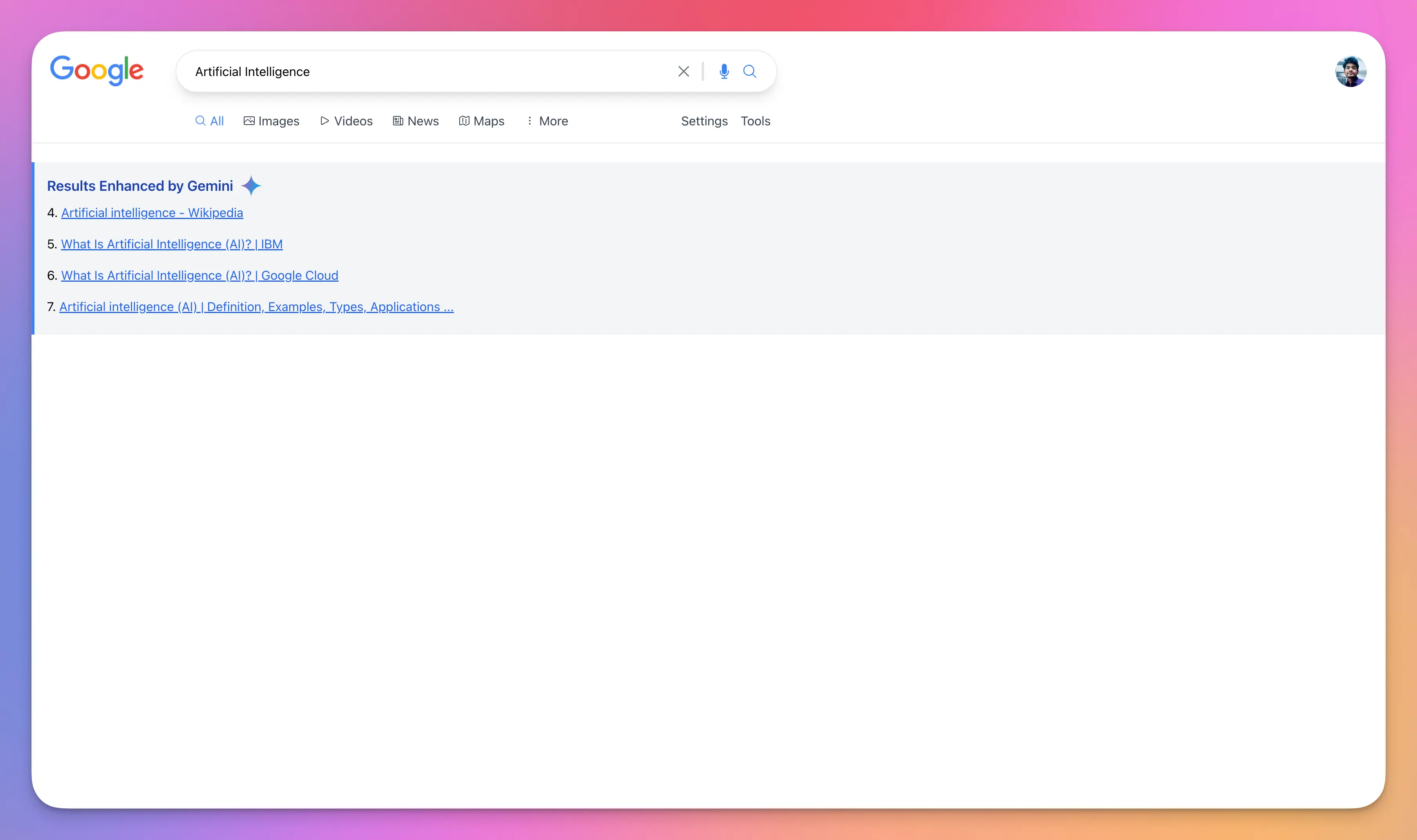Open the Maps tab

click(481, 121)
